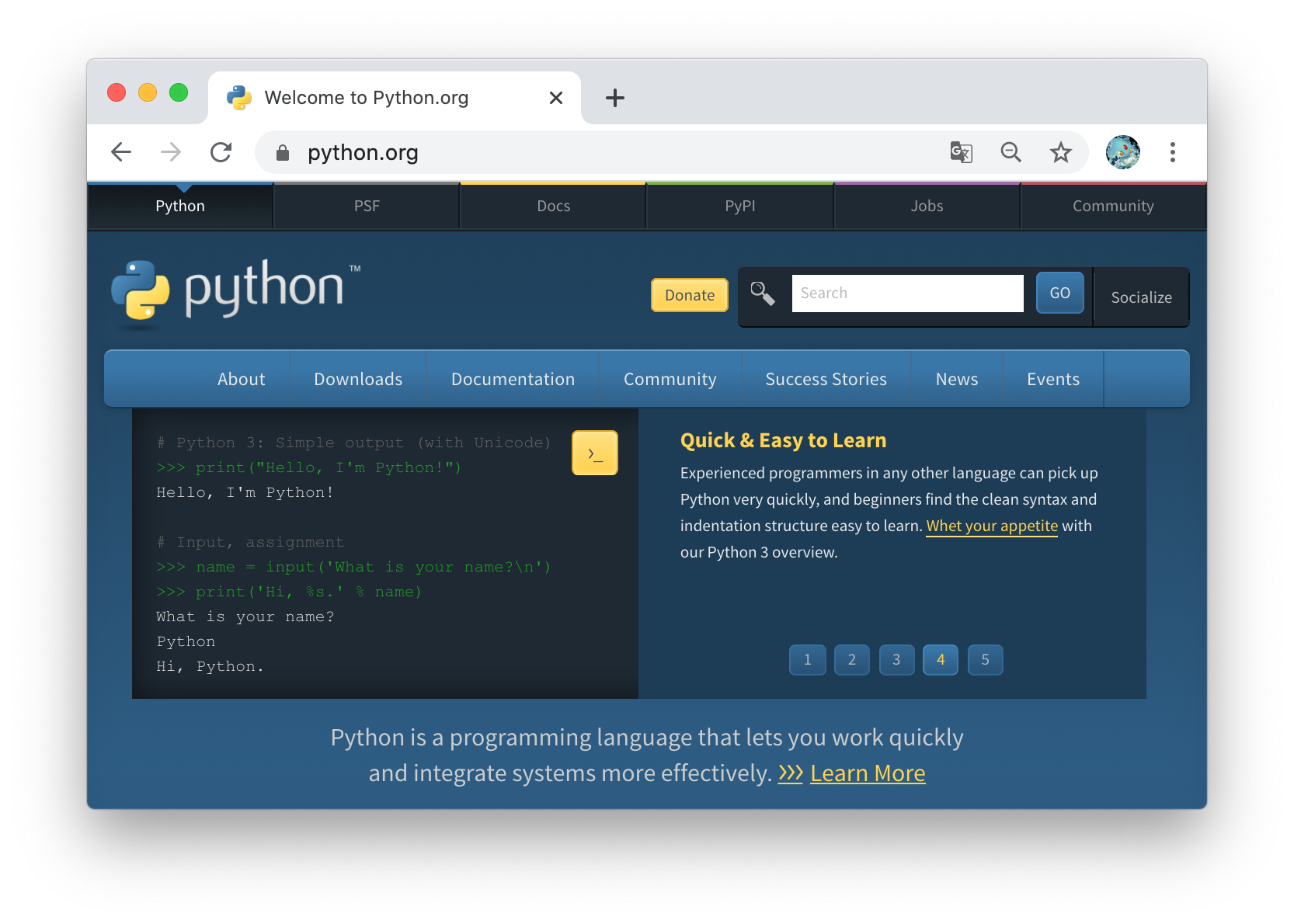Screen dimensions: 1294x924
Task: Bookmark this page with the star icon
Action: point(1061,152)
